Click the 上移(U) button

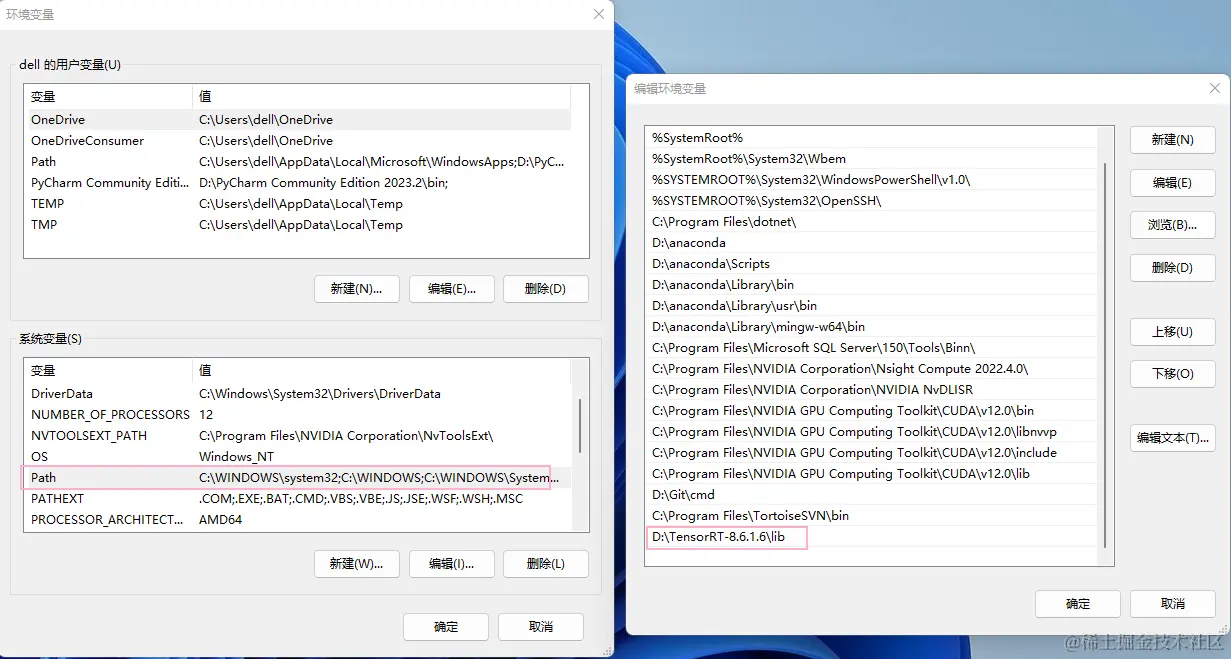tap(1172, 332)
